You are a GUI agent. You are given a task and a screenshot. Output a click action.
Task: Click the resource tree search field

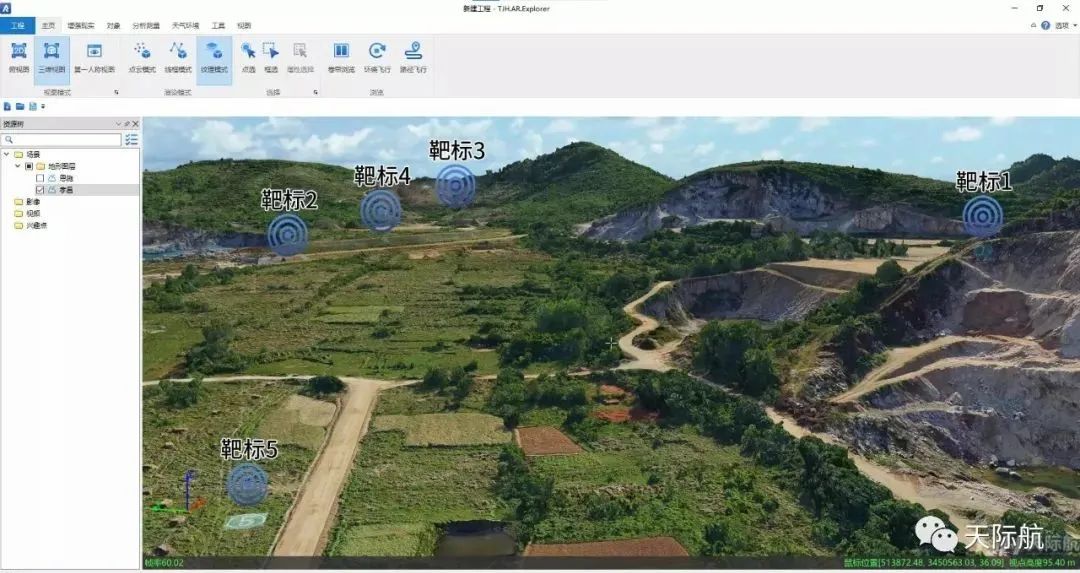(x=62, y=139)
